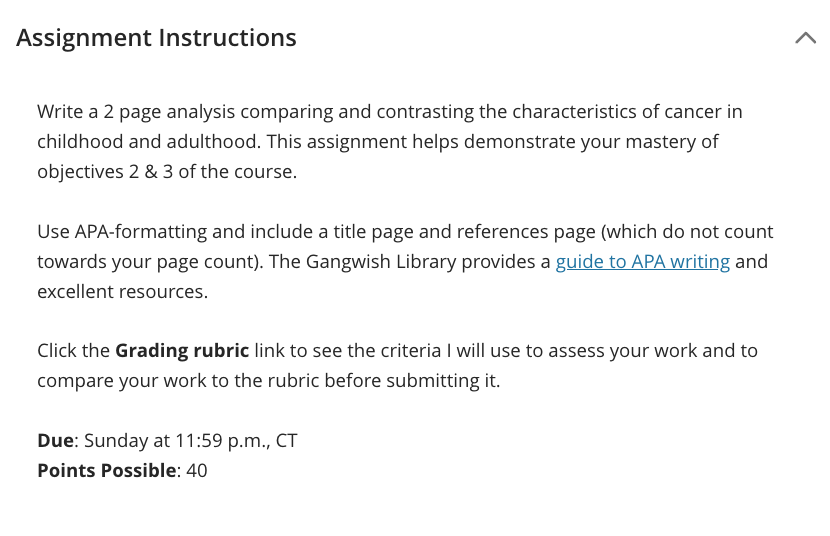830x536 pixels.
Task: Click the phrase excellent resources
Action: (x=122, y=292)
